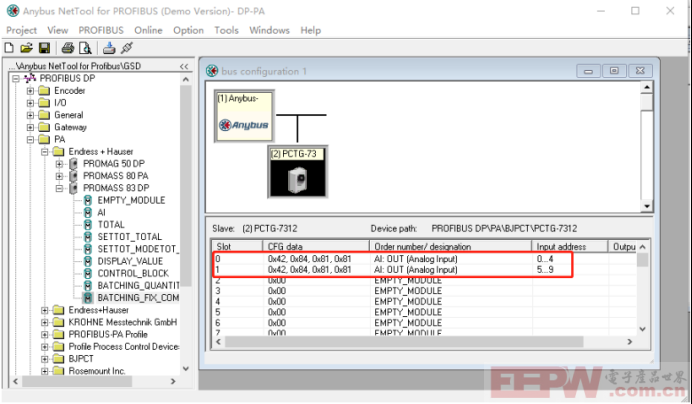Save the project with the floppy disk icon
Viewport: 692px width, 404px height.
45,48
